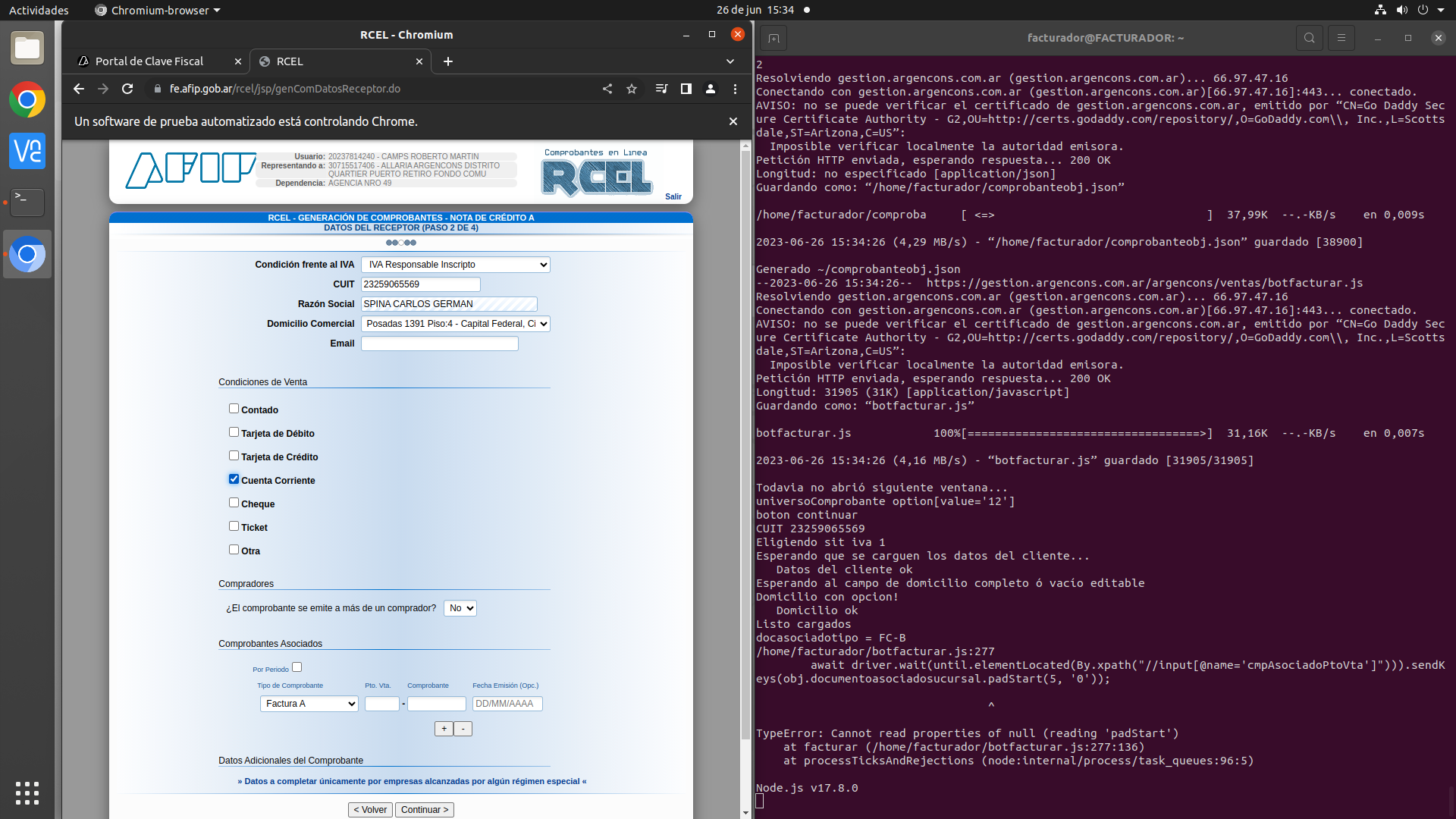
Task: Share this page icon in address bar
Action: [607, 89]
